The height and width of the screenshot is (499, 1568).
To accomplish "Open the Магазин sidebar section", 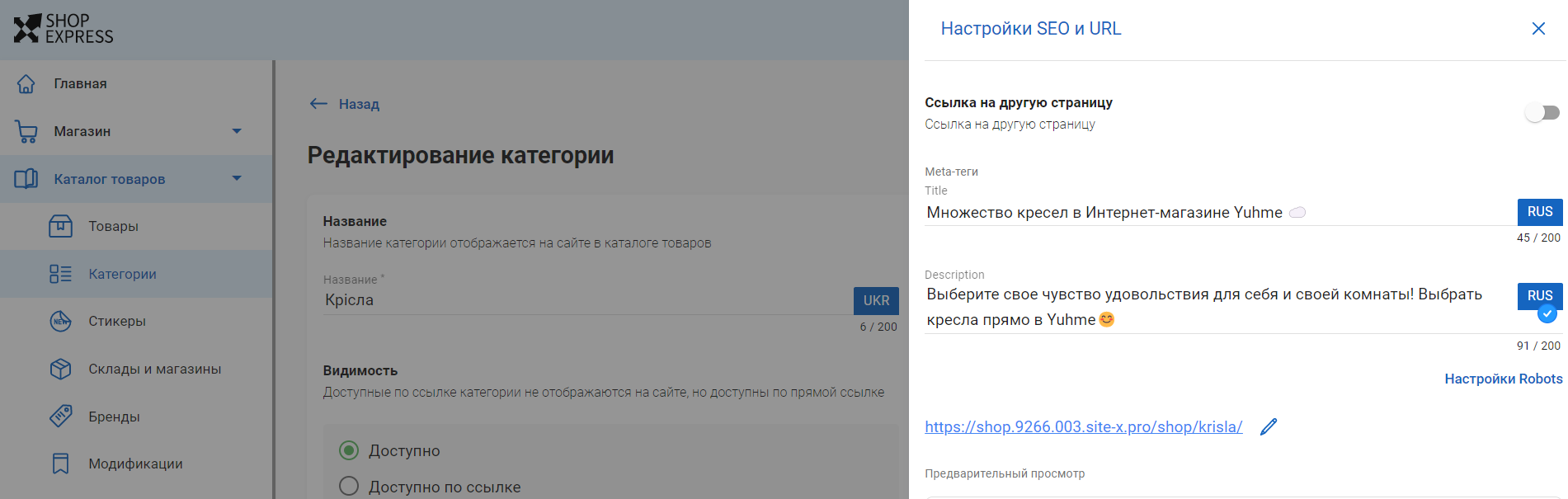I will (x=136, y=131).
